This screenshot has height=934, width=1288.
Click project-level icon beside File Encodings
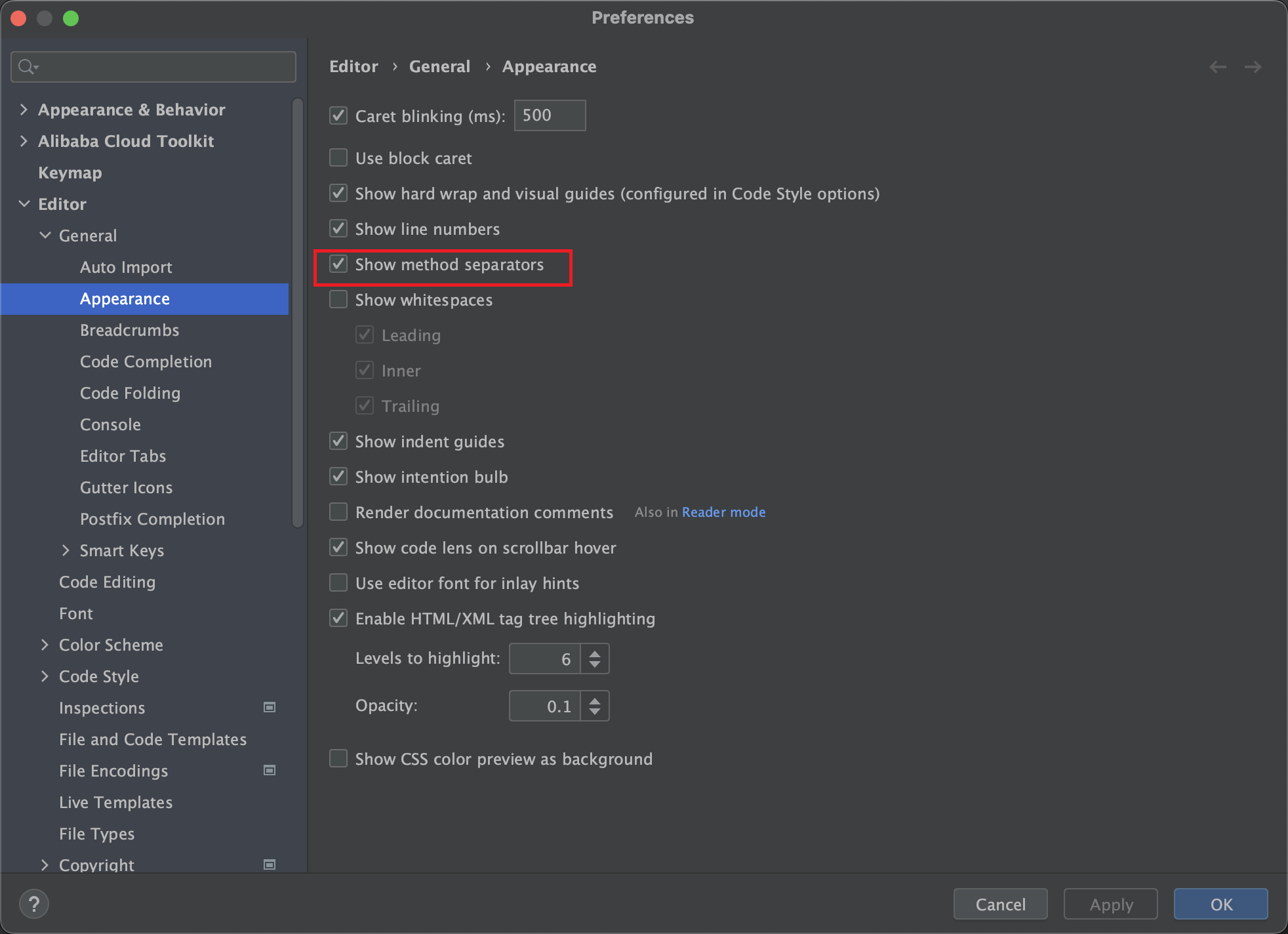point(269,770)
